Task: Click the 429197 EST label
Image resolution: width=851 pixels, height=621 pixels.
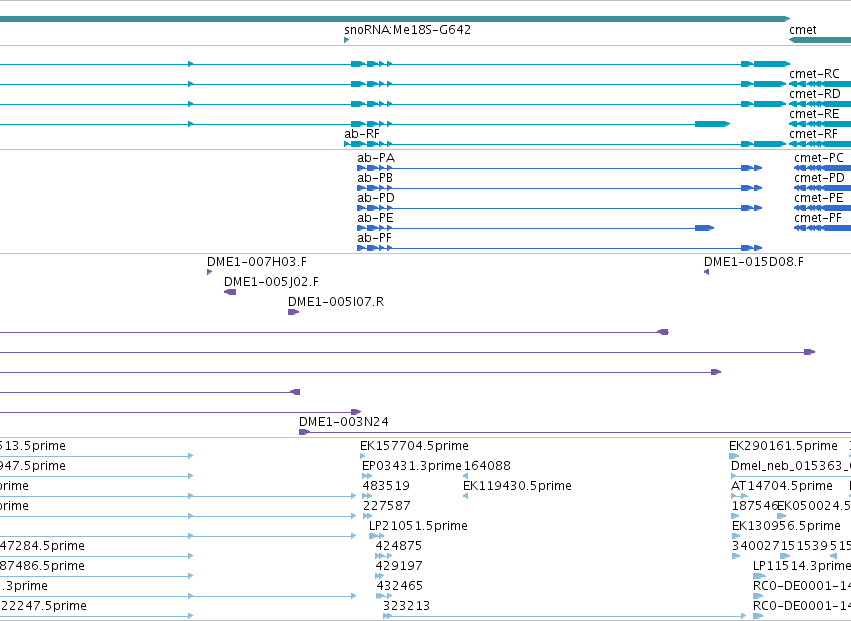Action: (399, 566)
